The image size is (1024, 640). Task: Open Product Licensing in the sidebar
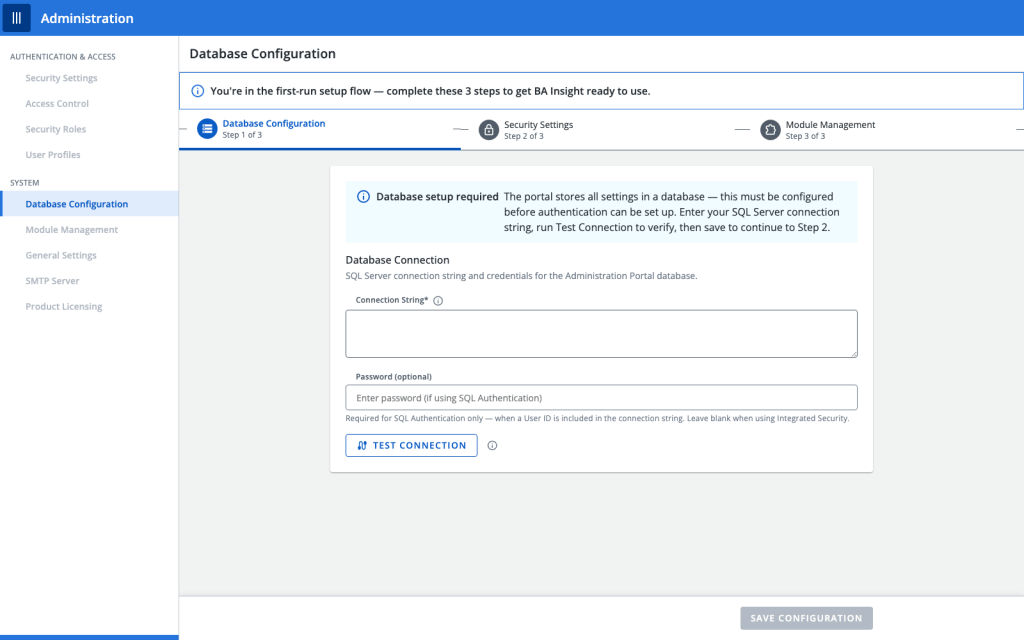click(89, 306)
